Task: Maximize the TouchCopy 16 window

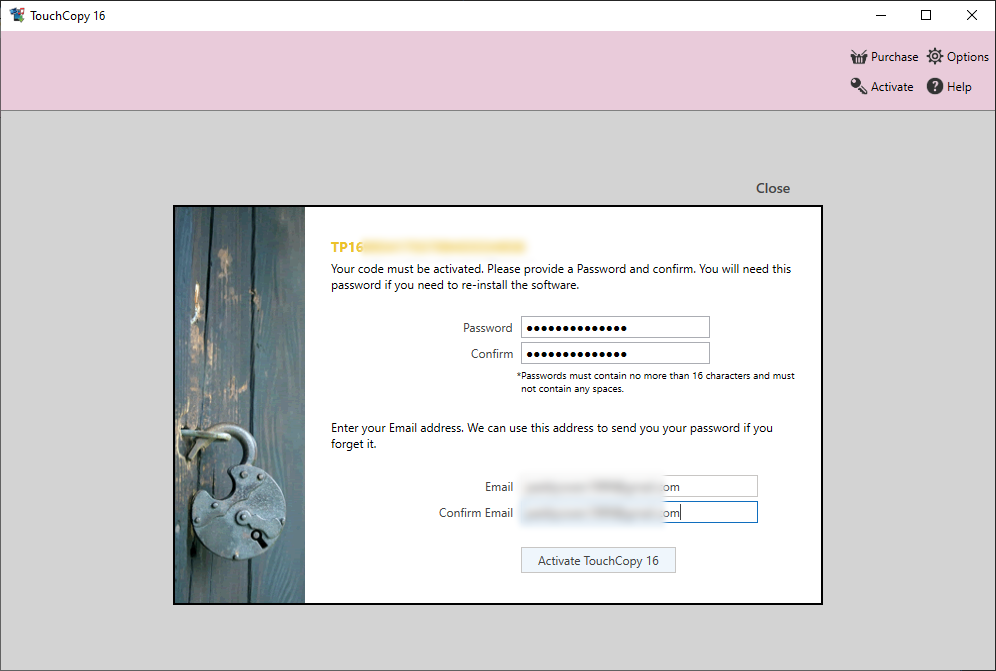Action: pos(926,15)
